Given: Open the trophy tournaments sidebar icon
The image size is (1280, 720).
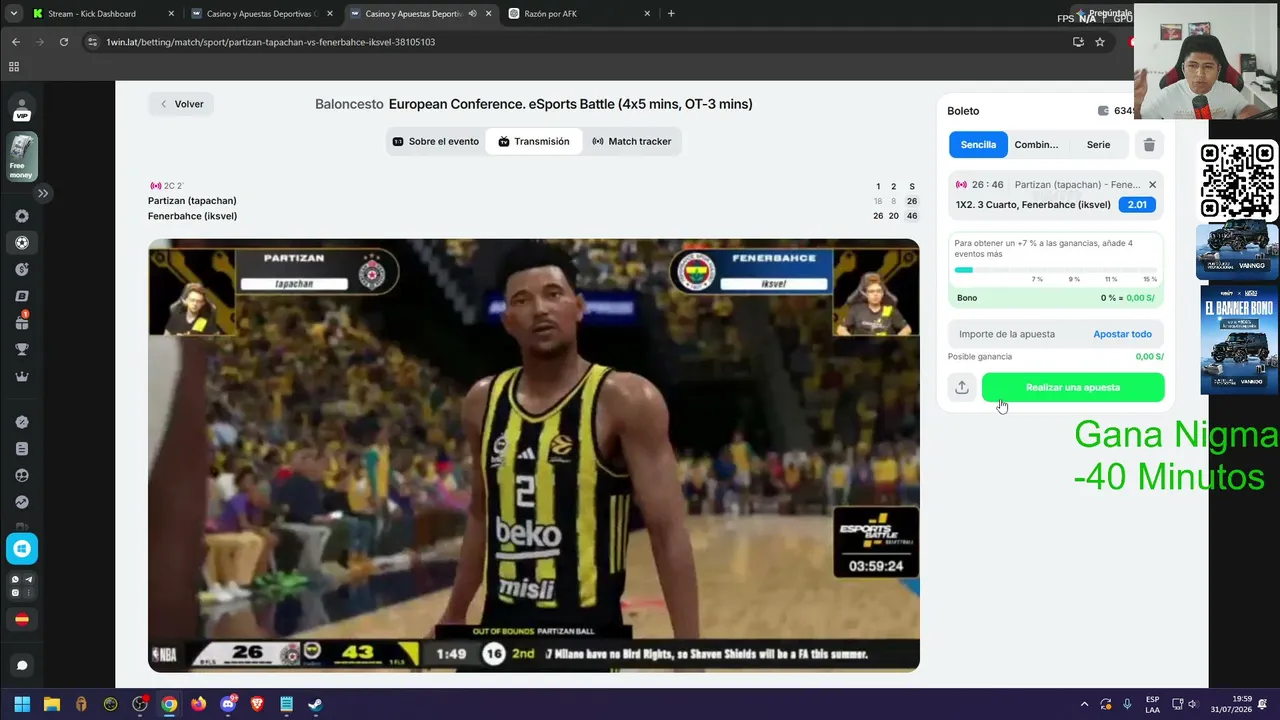Looking at the screenshot, I should coord(22,350).
